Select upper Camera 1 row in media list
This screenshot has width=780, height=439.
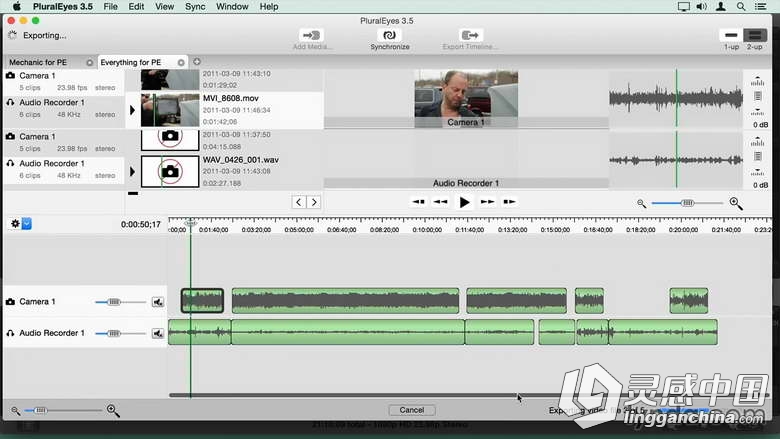pos(64,82)
